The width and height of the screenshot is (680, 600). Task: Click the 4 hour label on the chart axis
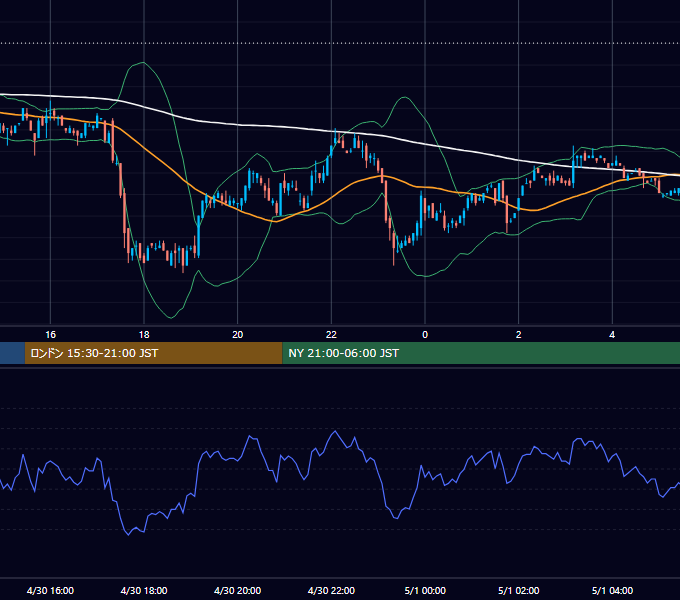pos(612,335)
